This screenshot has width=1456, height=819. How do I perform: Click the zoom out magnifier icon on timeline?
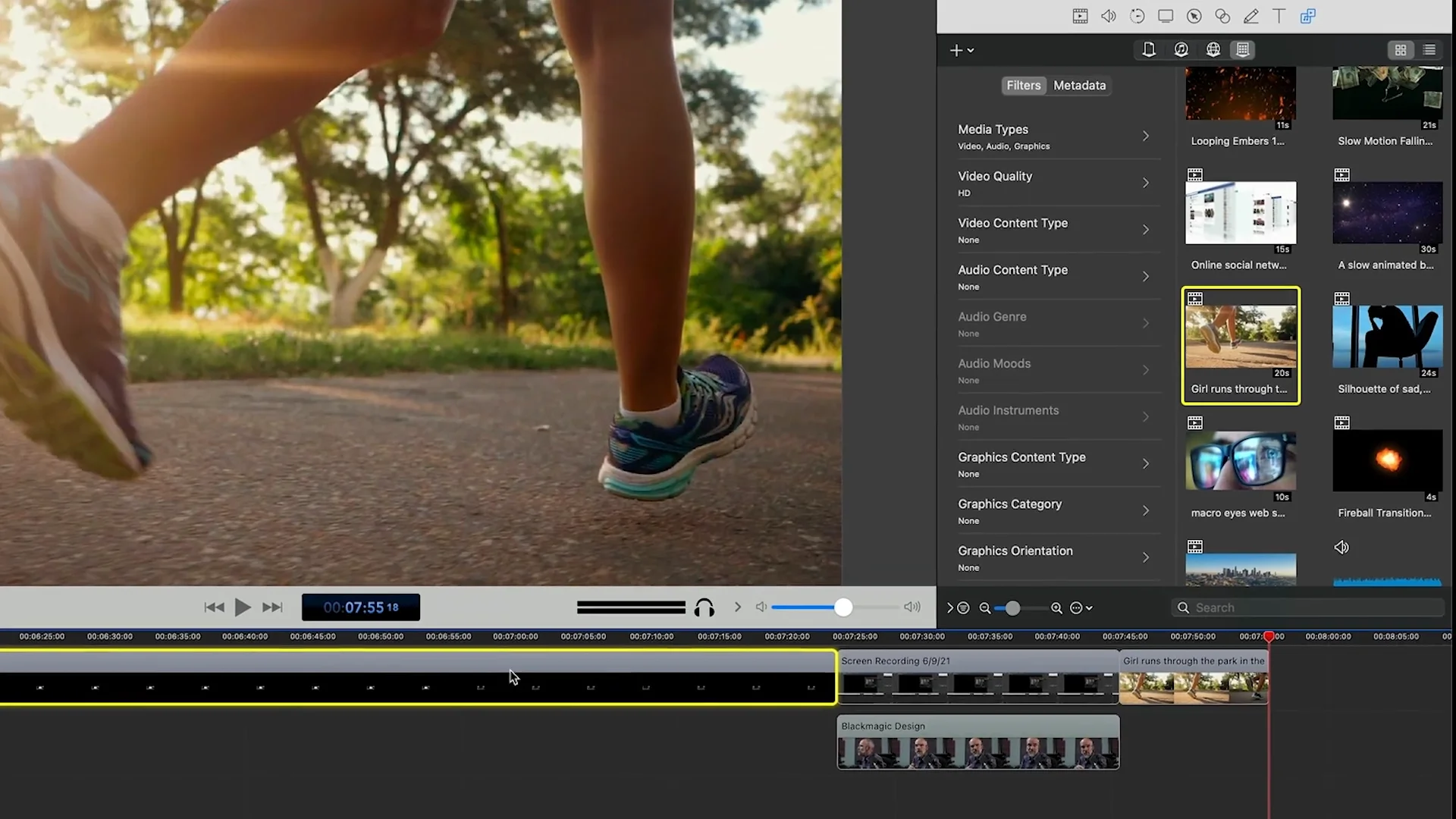point(985,608)
